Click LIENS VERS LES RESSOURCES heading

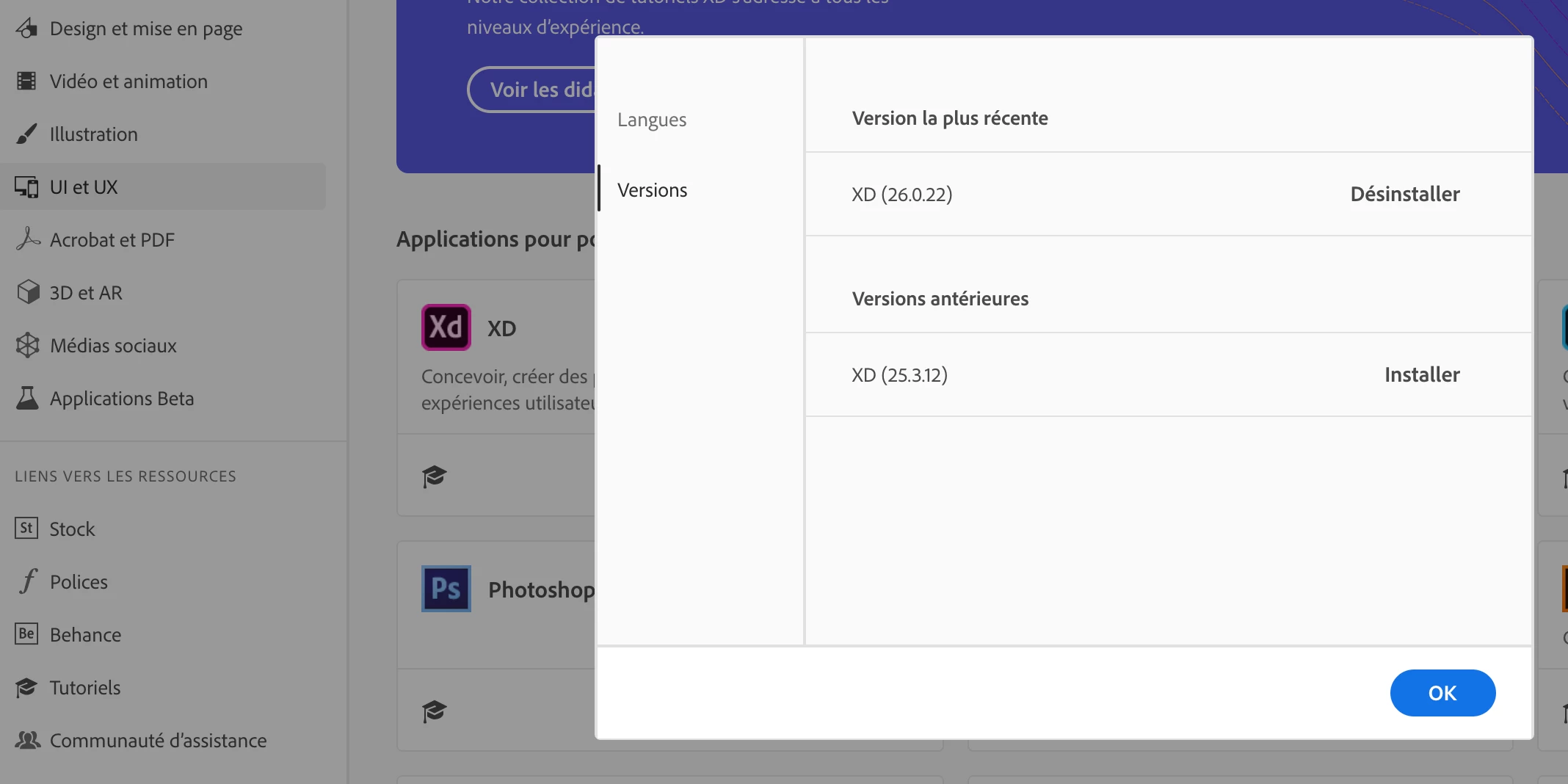click(x=126, y=476)
